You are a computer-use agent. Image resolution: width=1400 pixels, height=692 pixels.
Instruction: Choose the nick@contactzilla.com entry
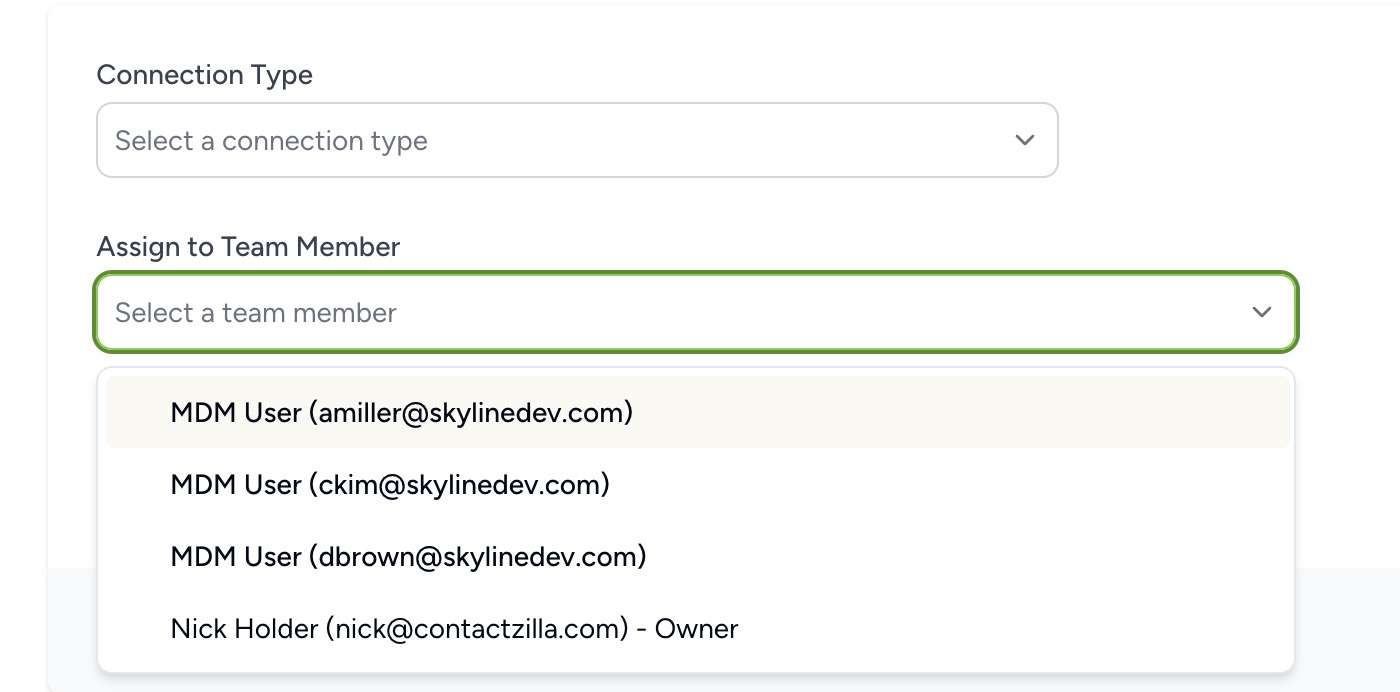click(698, 628)
